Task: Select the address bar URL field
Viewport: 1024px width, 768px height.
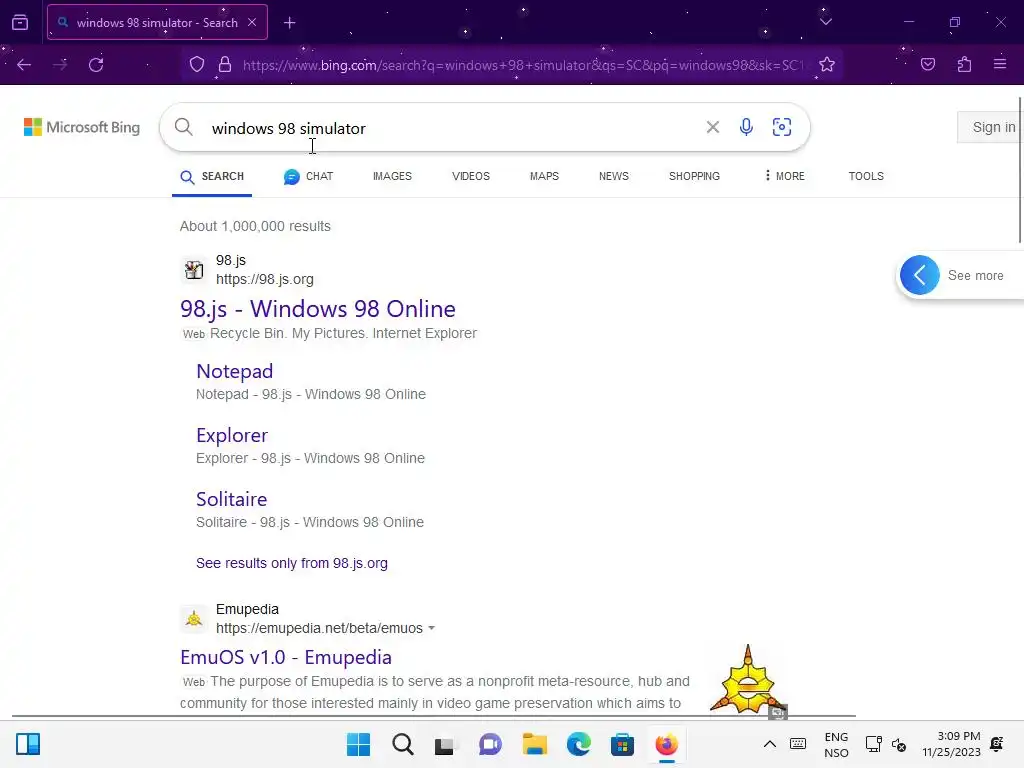Action: click(522, 65)
